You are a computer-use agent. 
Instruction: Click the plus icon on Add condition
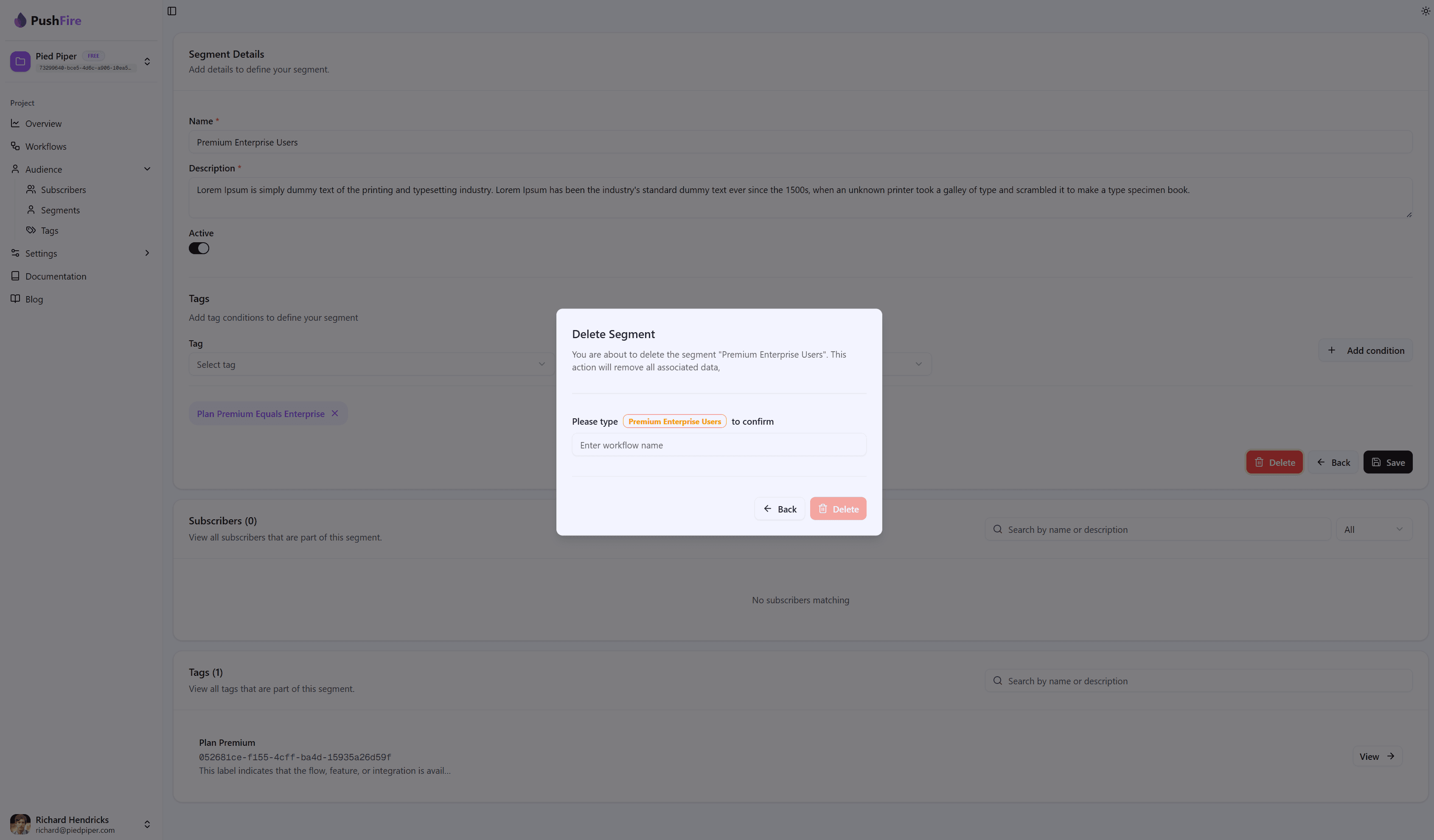(1332, 350)
